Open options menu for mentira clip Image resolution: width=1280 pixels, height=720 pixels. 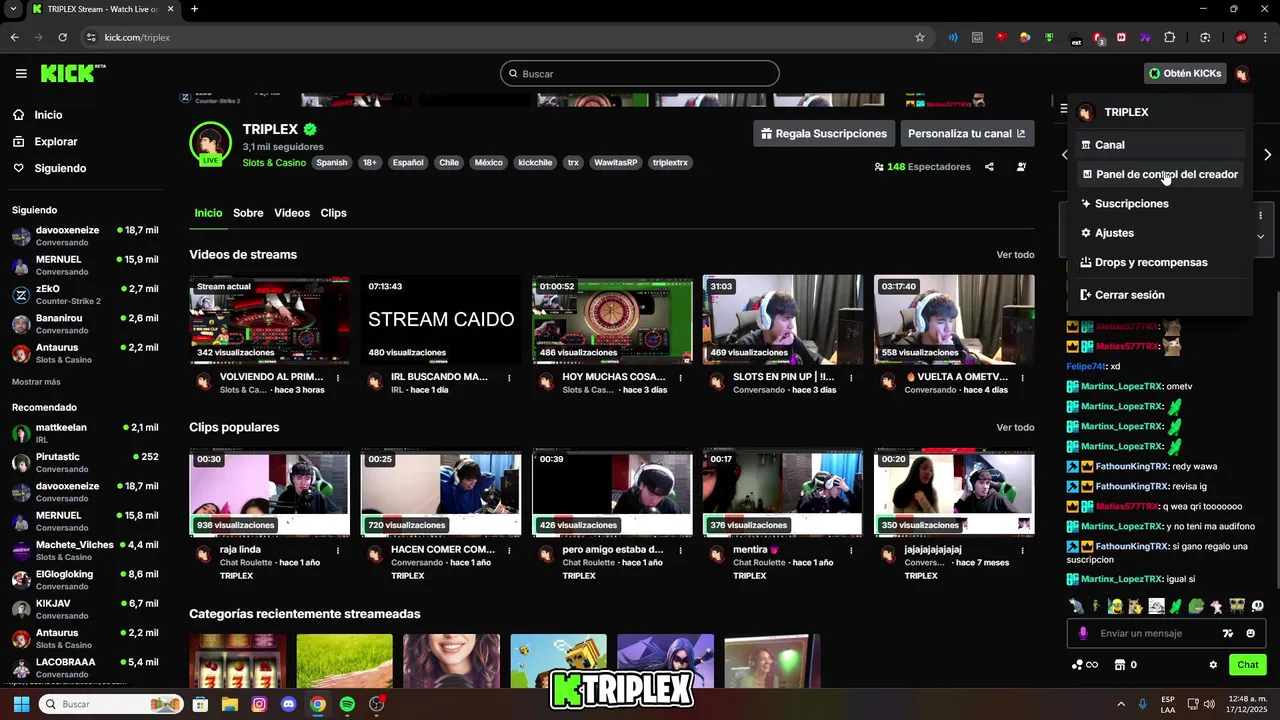point(851,550)
